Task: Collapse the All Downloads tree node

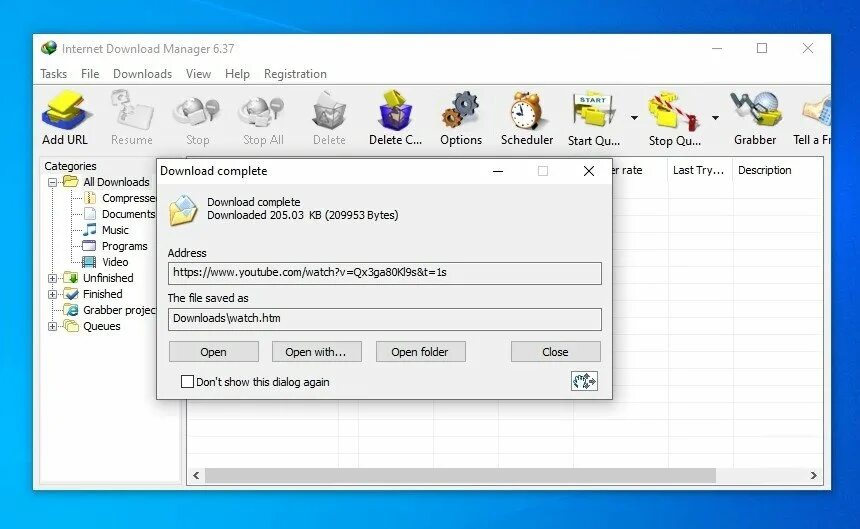Action: [x=53, y=182]
